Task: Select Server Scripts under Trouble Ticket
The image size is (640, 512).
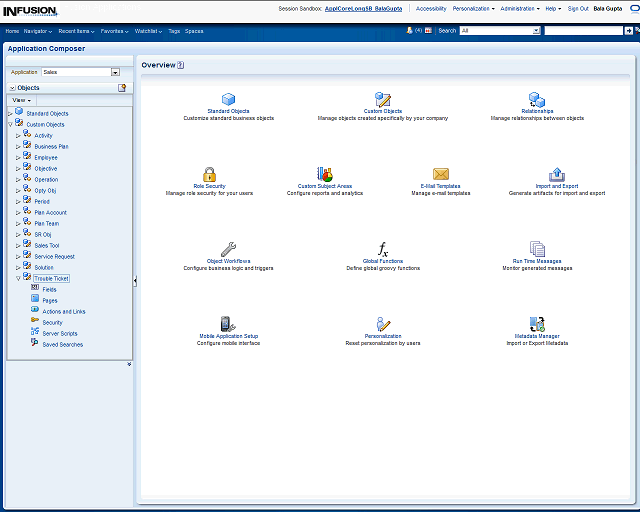Action: point(59,333)
